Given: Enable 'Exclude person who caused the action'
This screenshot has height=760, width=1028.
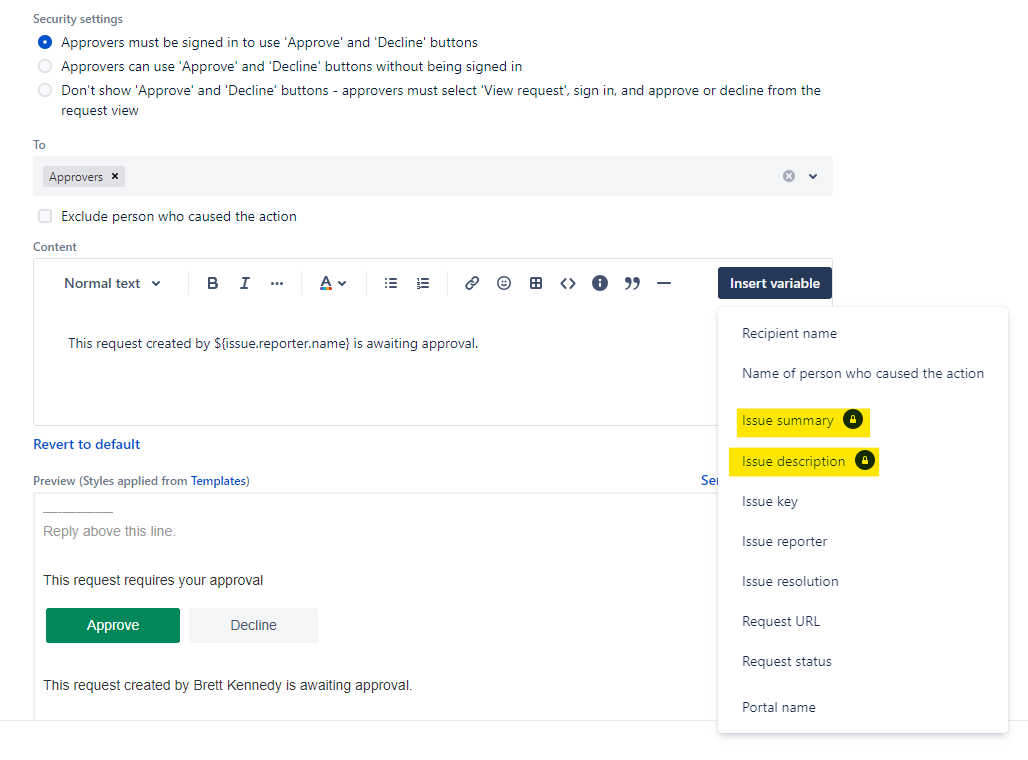Looking at the screenshot, I should pyautogui.click(x=44, y=216).
